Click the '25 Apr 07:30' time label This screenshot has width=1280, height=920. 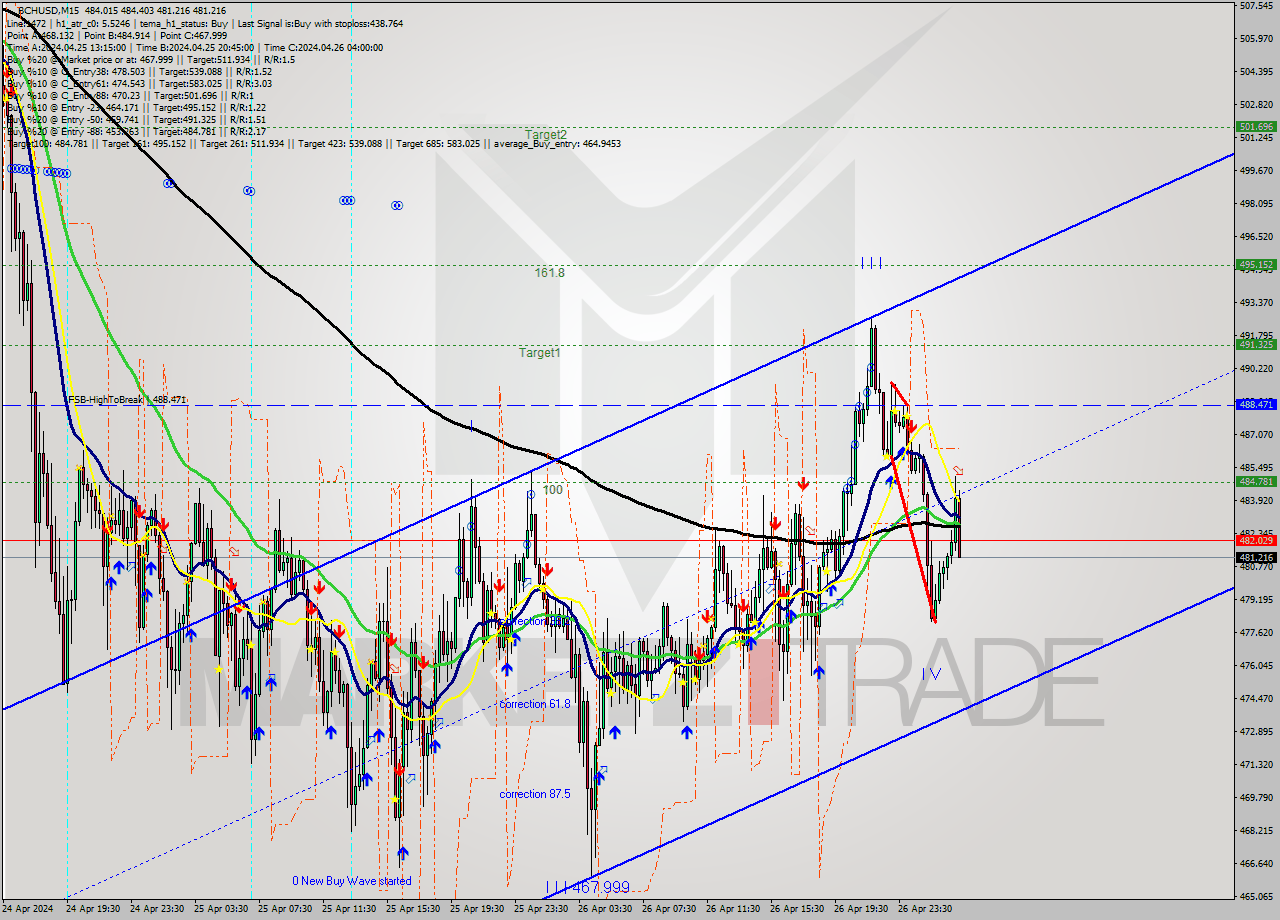tap(286, 910)
